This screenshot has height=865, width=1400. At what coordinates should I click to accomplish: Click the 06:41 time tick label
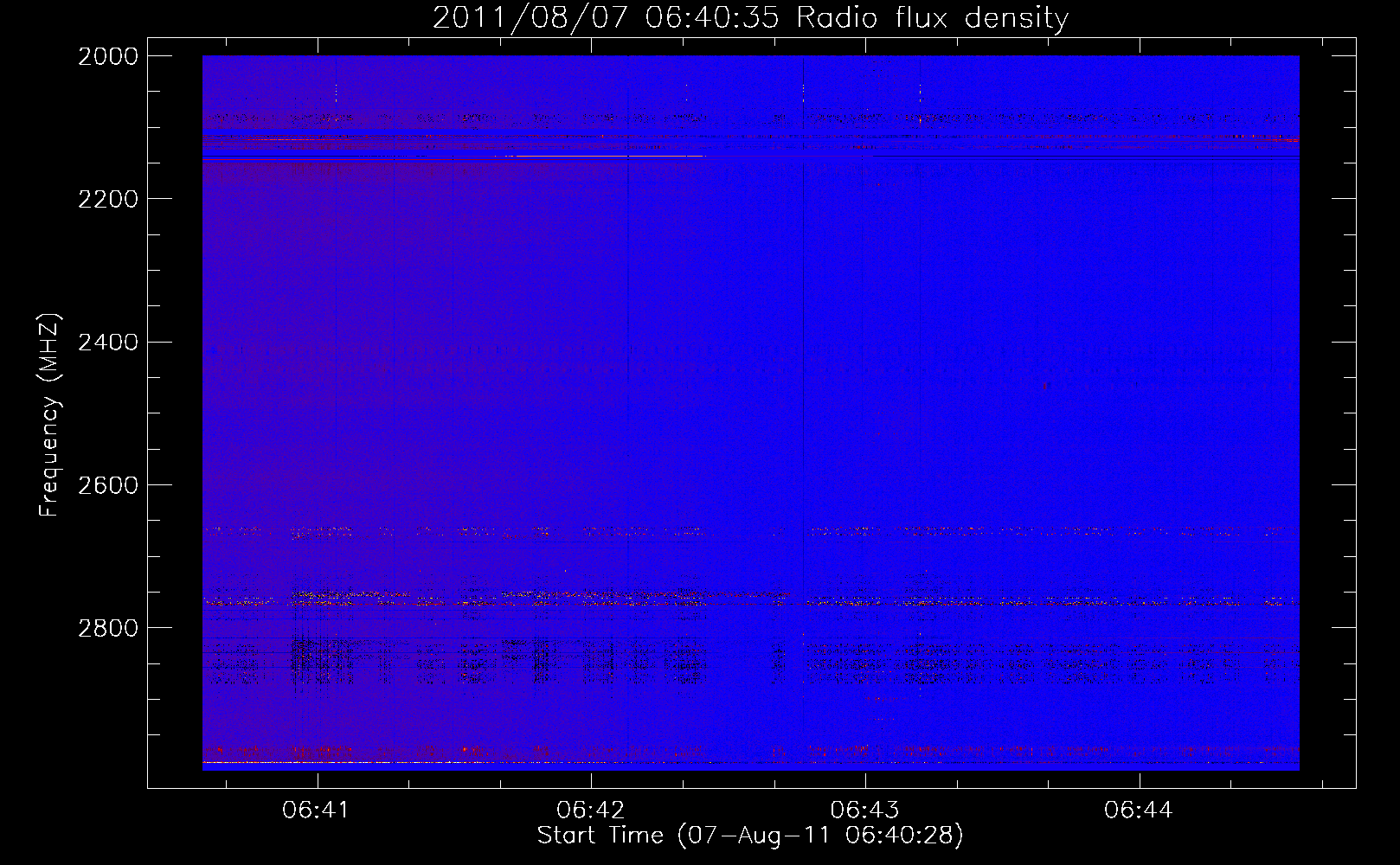(x=316, y=810)
